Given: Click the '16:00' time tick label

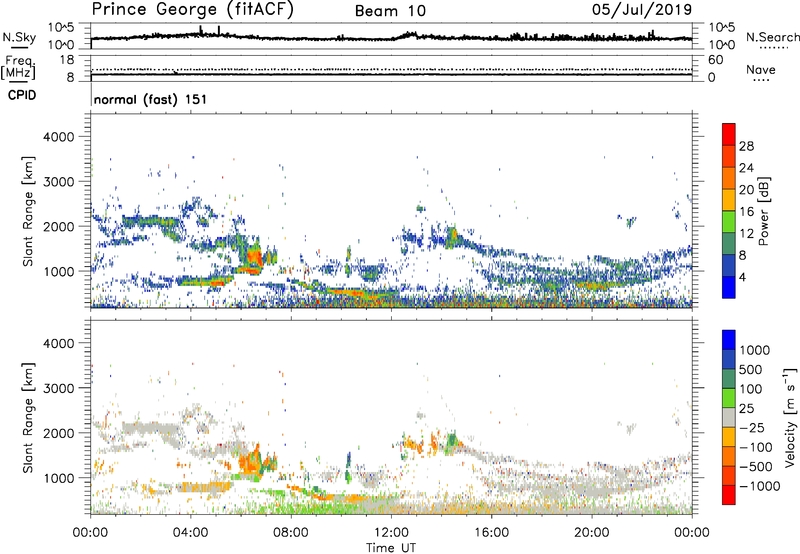Looking at the screenshot, I should [x=491, y=533].
